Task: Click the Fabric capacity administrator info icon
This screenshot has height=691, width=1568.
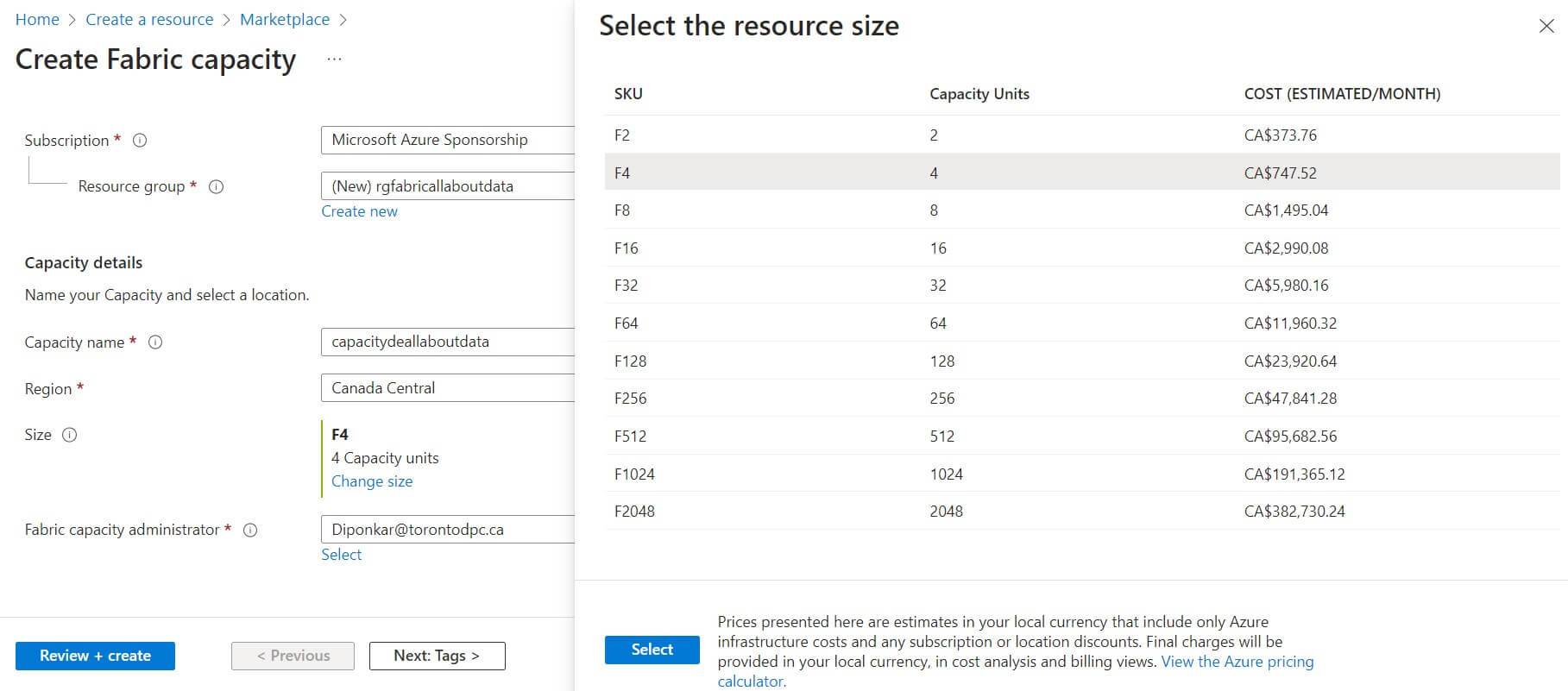Action: [x=250, y=530]
